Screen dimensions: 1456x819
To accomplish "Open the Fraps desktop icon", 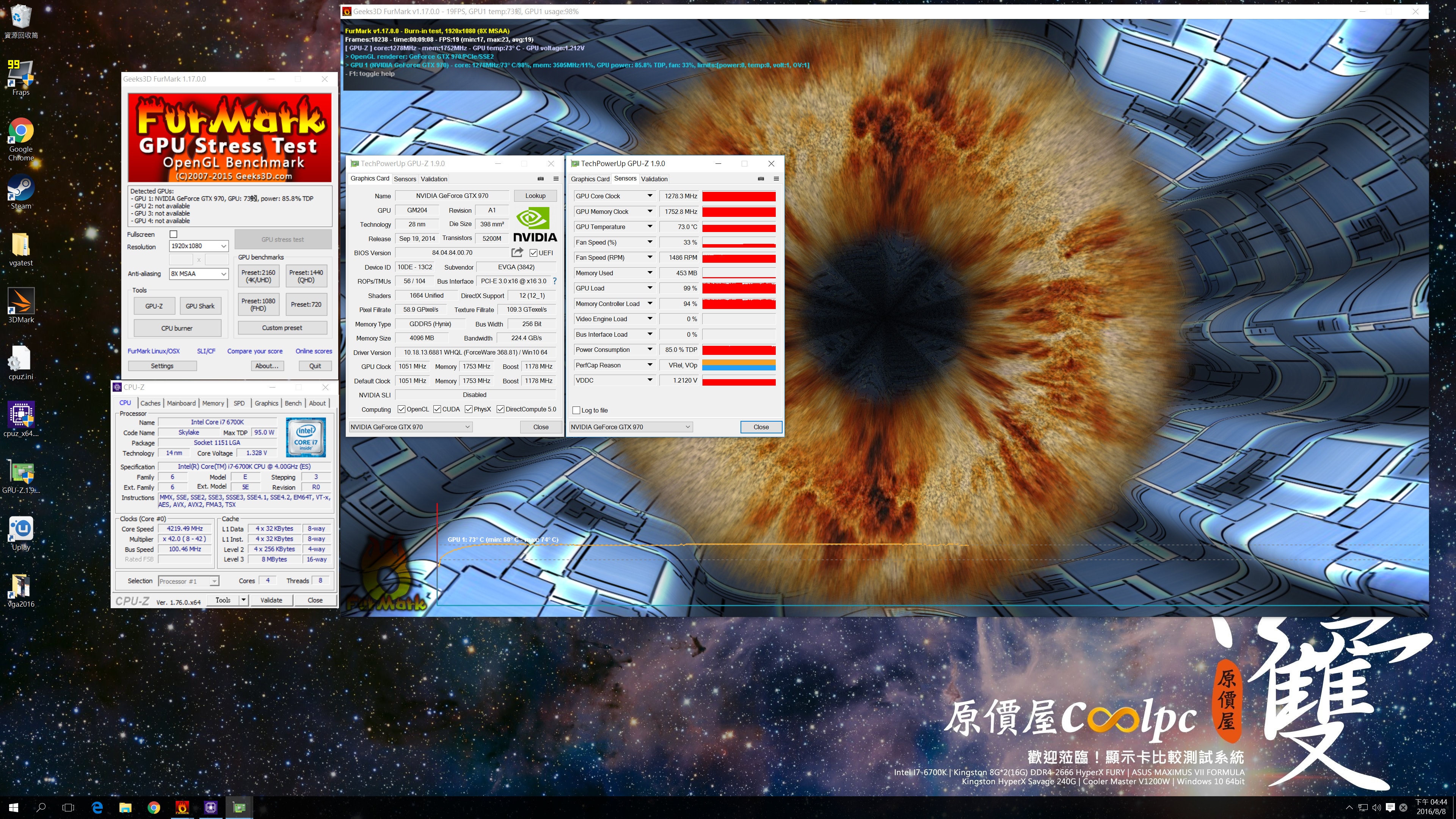I will point(21,77).
